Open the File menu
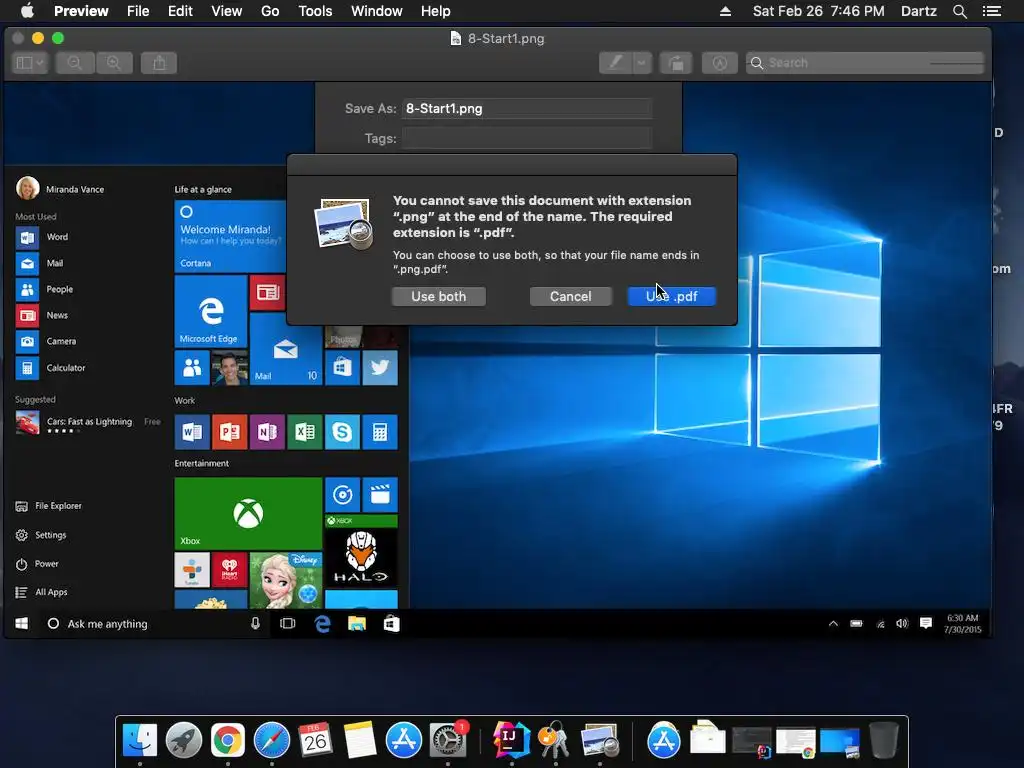The image size is (1024, 768). click(138, 11)
